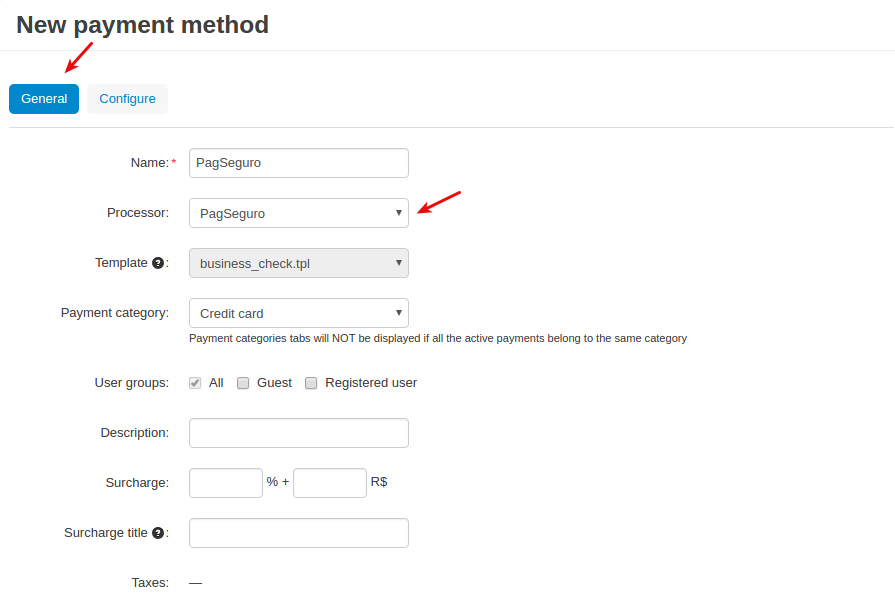Click the Surcharge title help icon
The image size is (895, 601).
click(x=158, y=533)
